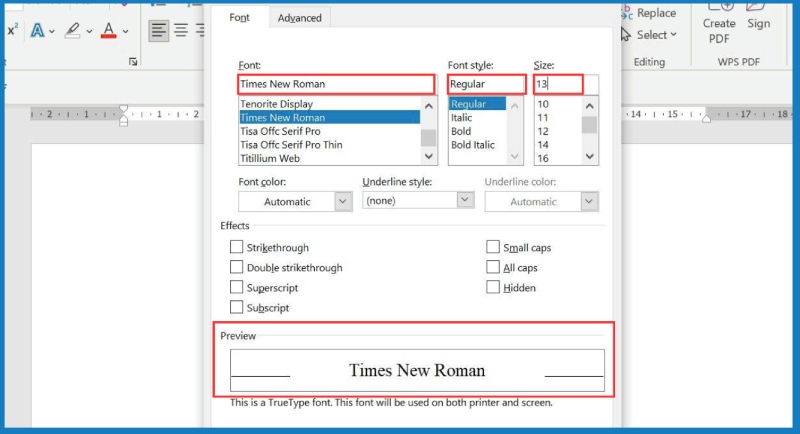Check the Hidden effect checkbox
This screenshot has height=434, width=800.
pos(493,287)
